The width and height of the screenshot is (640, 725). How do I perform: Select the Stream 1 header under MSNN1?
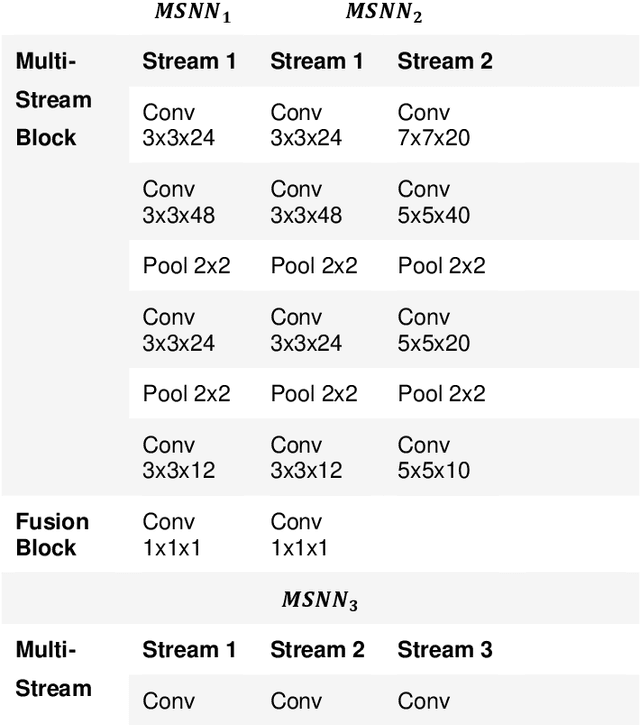click(189, 61)
